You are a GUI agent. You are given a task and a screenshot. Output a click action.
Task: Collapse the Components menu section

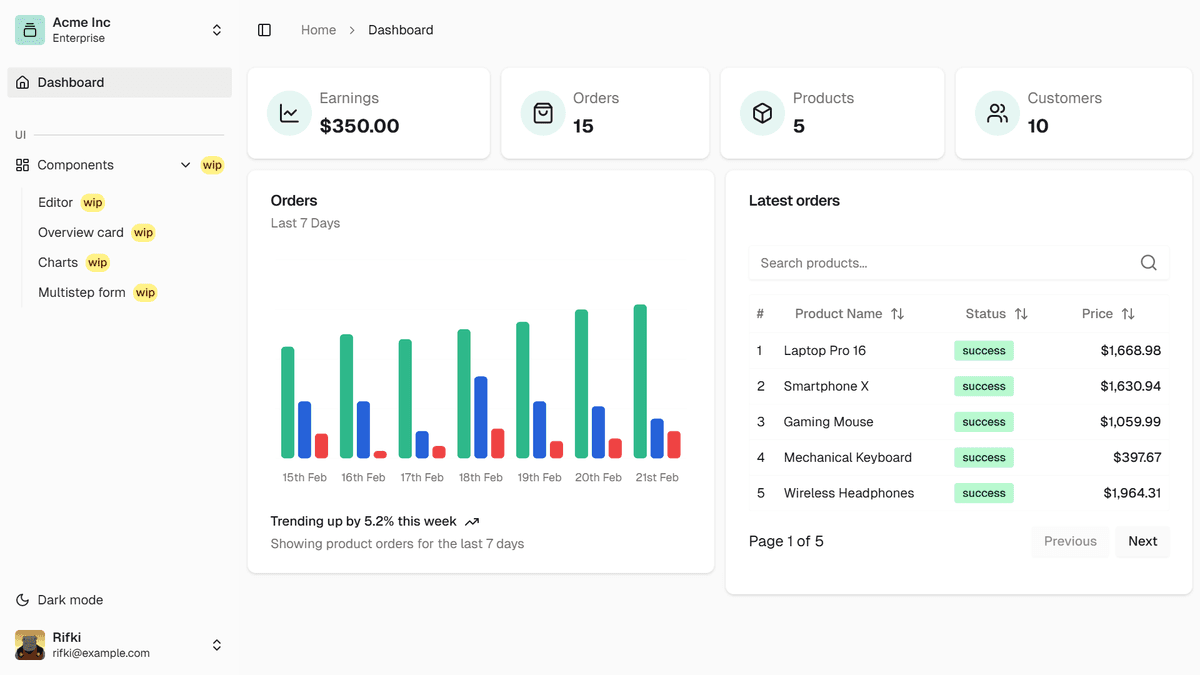point(185,165)
